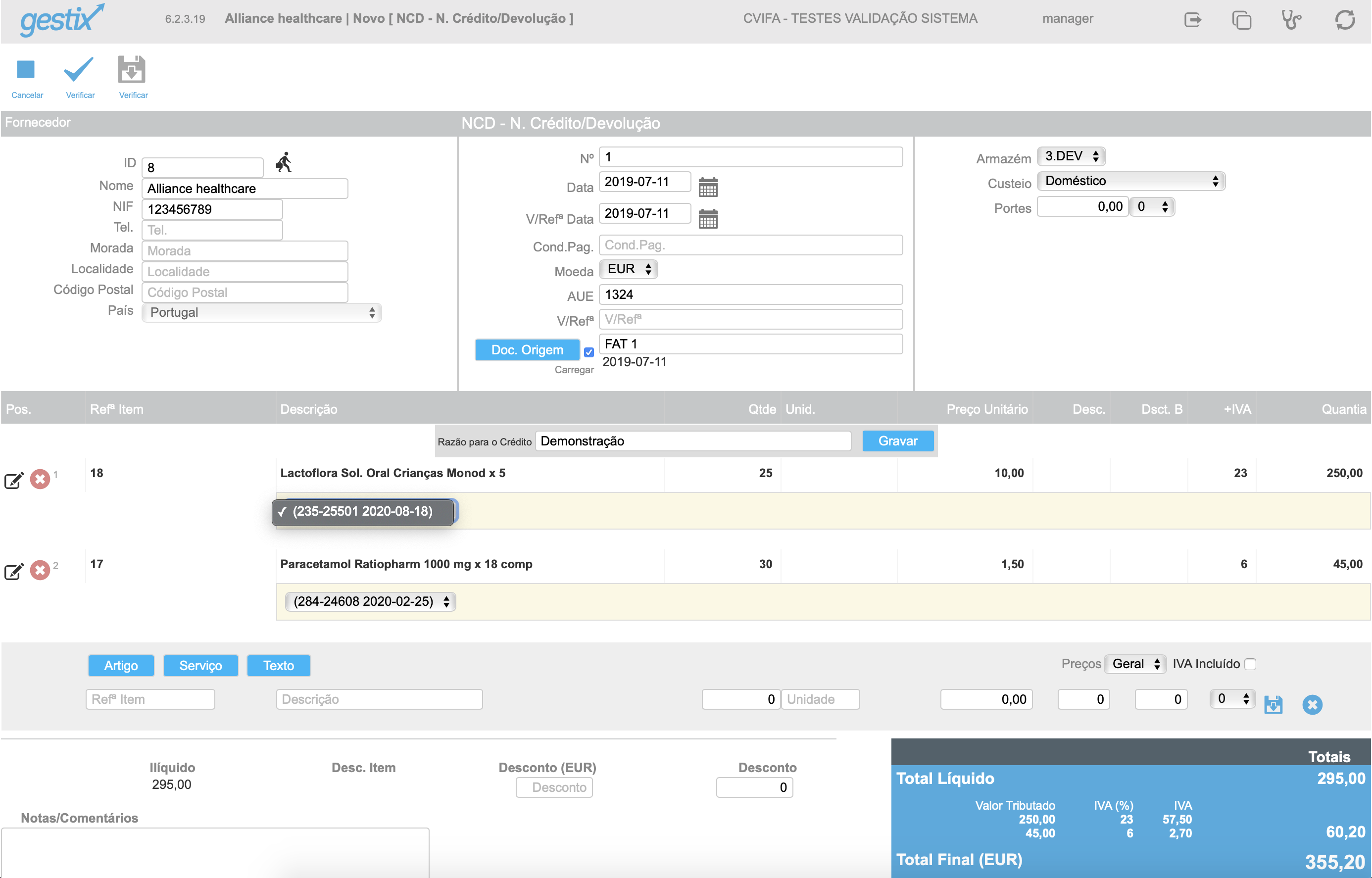Click the Unidade input field
This screenshot has width=1372, height=878.
point(820,699)
